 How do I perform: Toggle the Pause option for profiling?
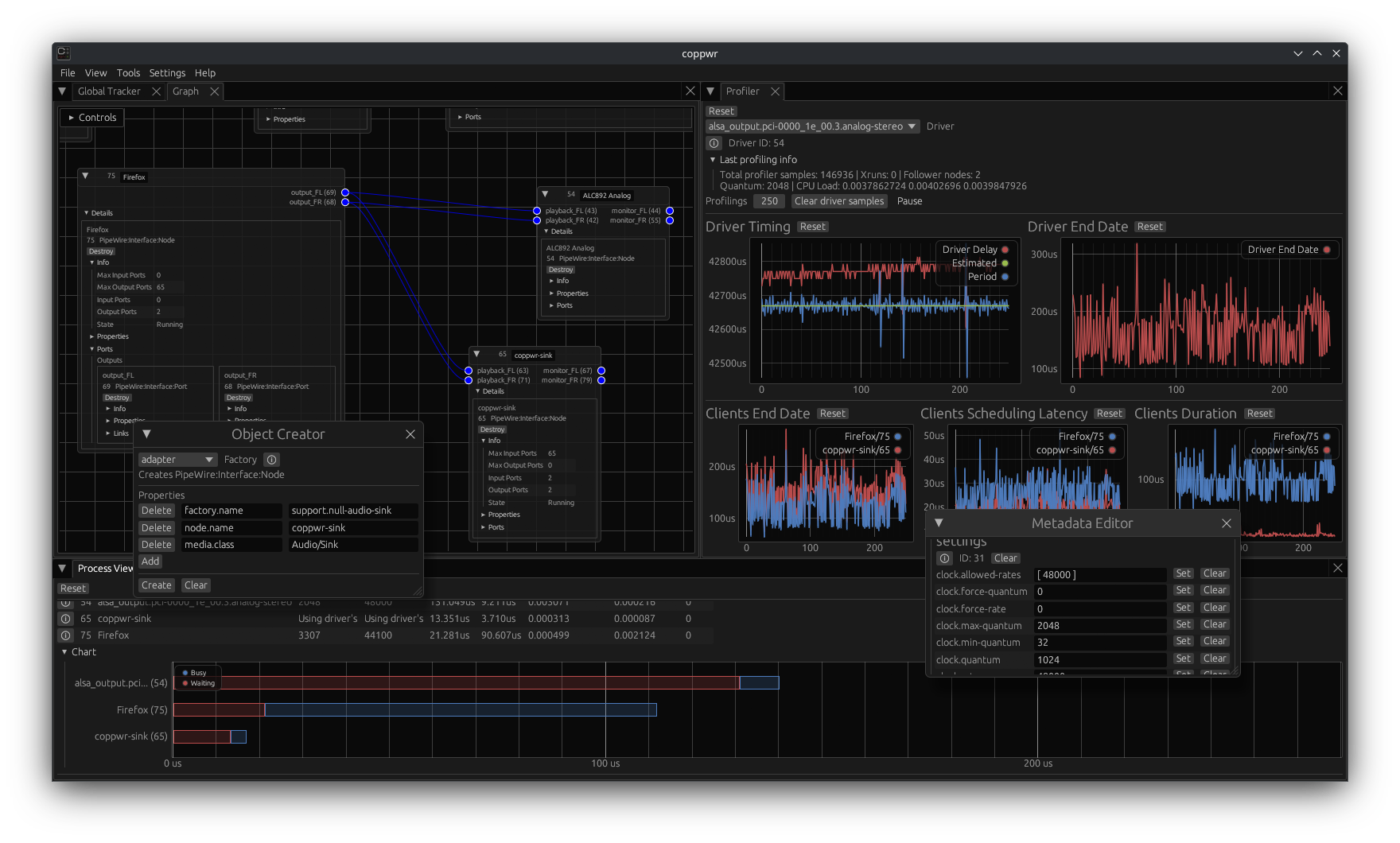[909, 201]
